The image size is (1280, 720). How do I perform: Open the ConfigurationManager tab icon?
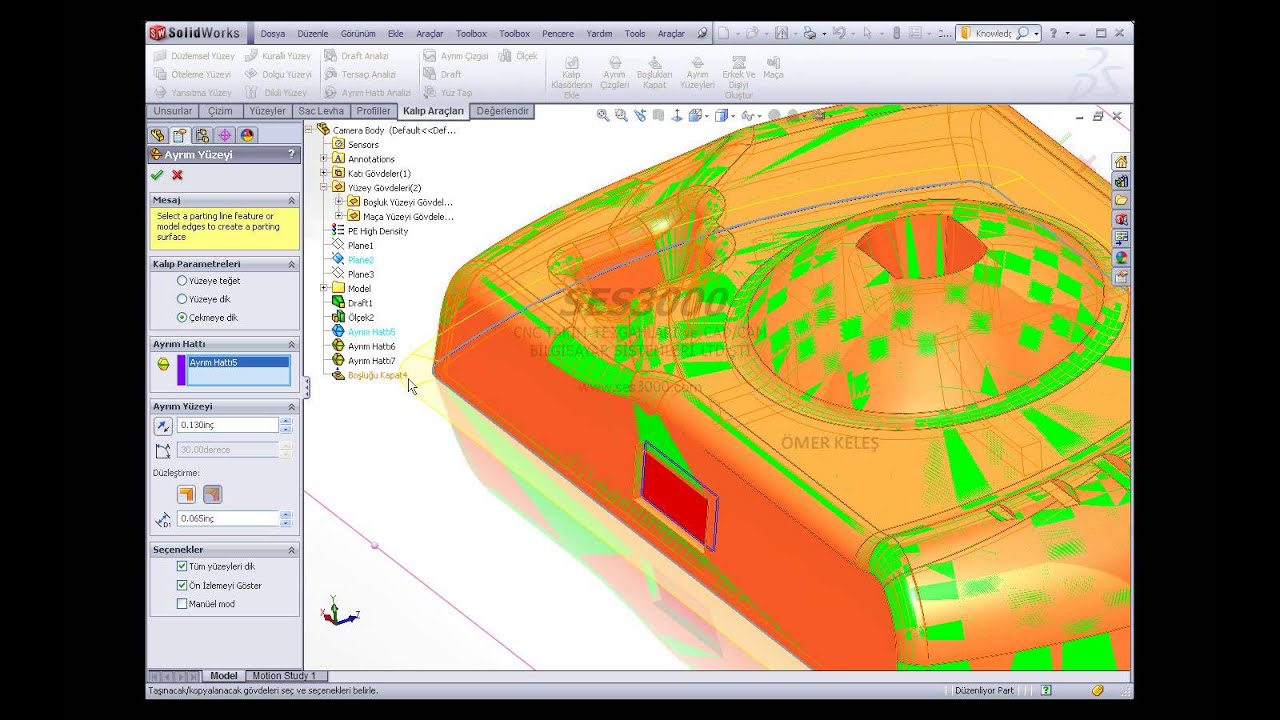pyautogui.click(x=202, y=135)
